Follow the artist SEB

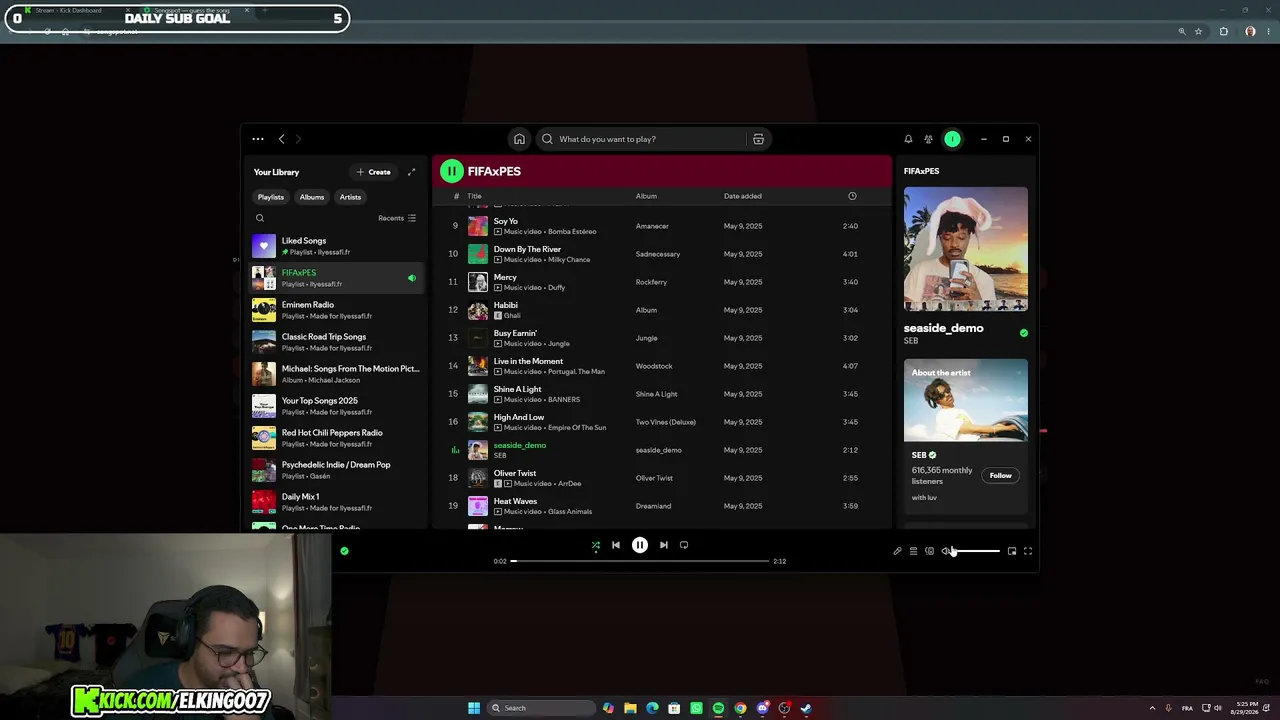[x=1001, y=476]
